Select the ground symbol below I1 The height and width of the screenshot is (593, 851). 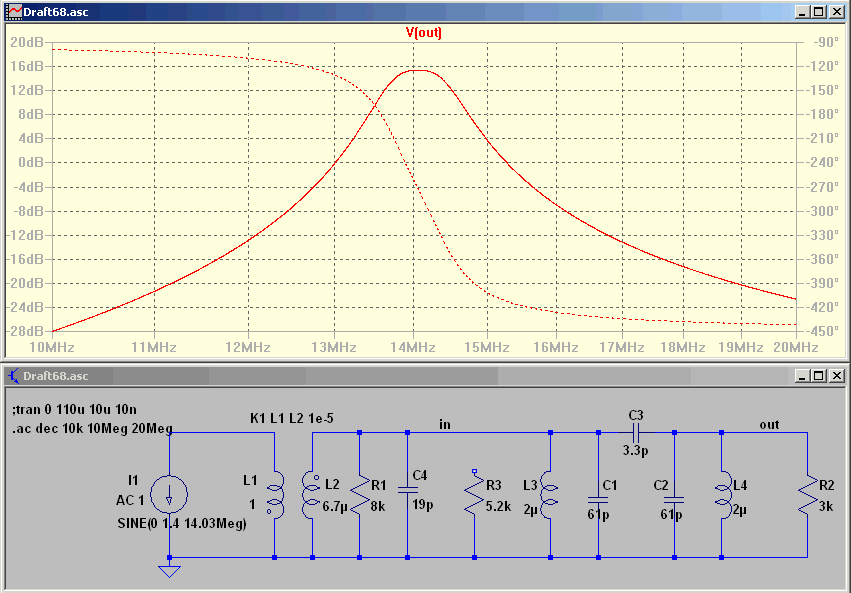point(169,571)
